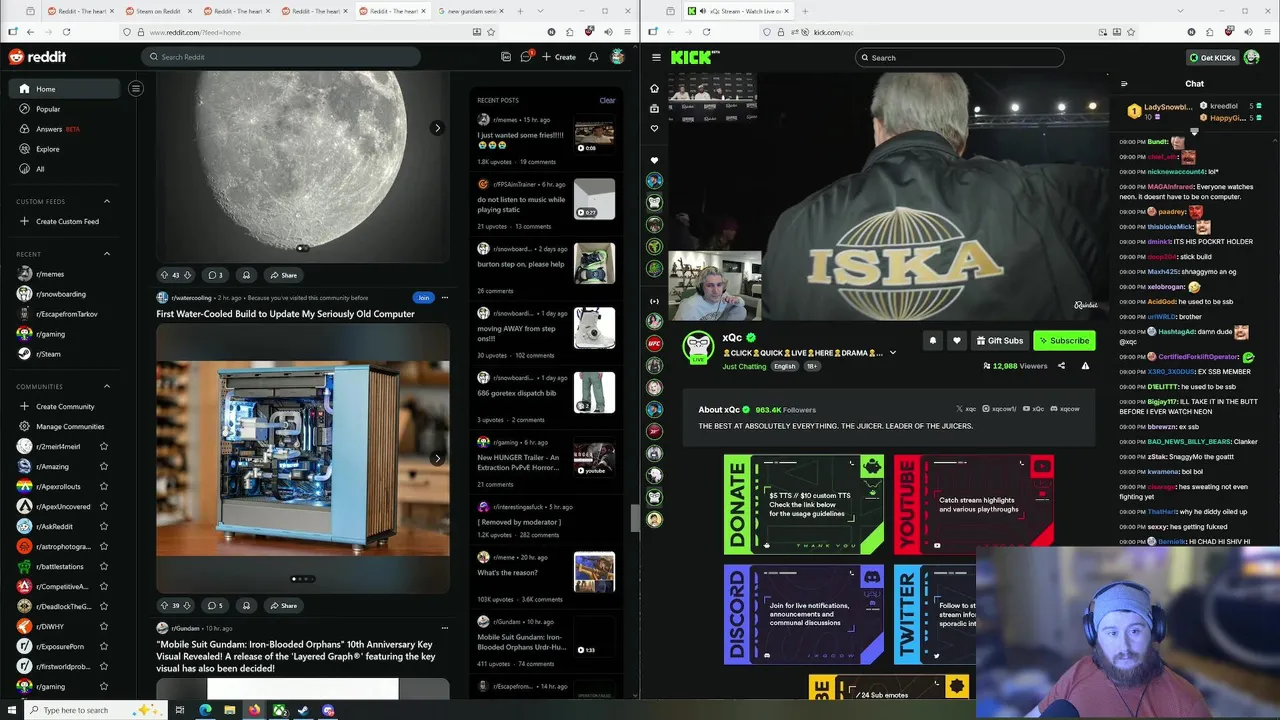
Task: Join r/watercooling community
Action: point(424,297)
